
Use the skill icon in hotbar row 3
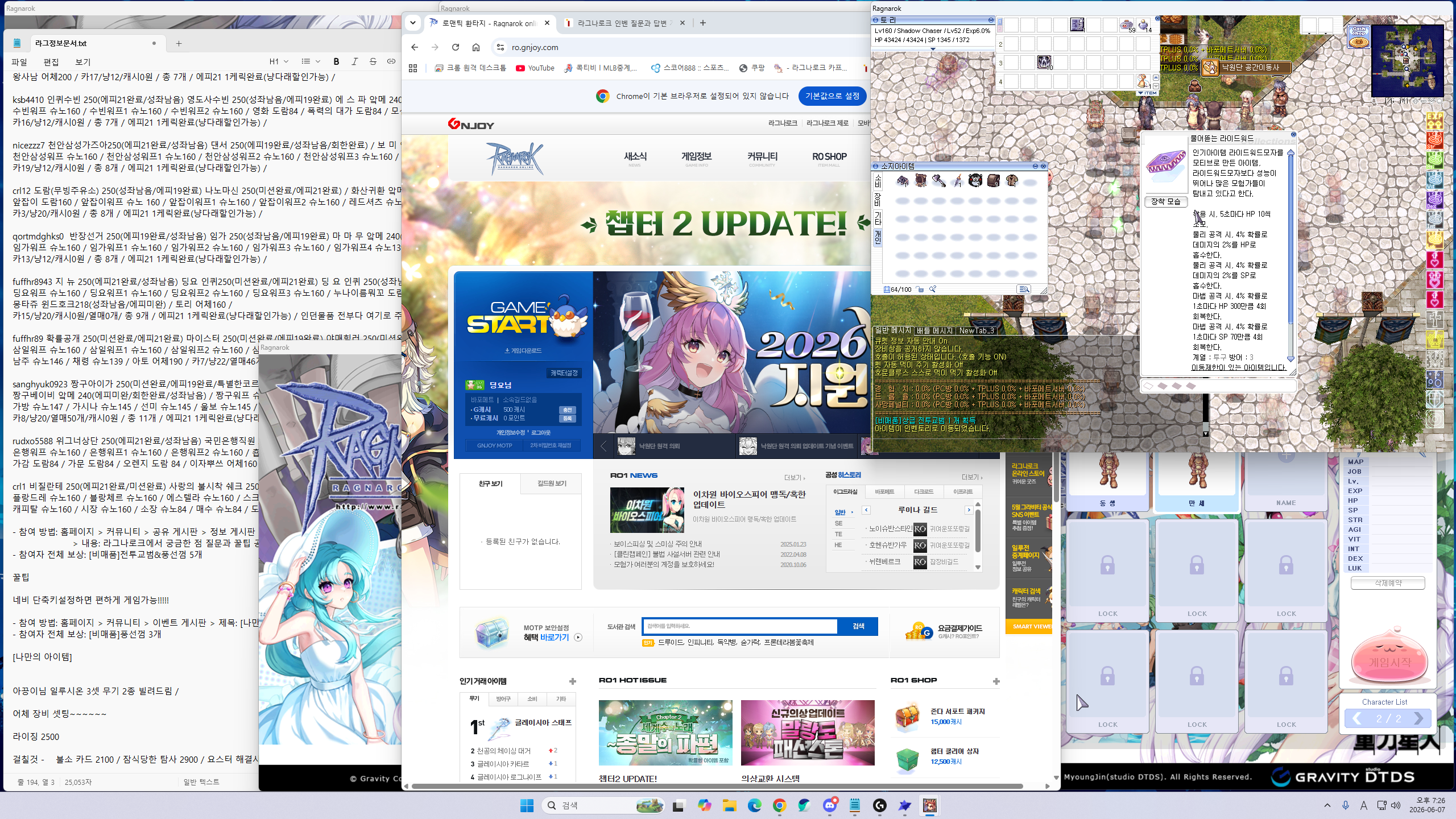1044,62
